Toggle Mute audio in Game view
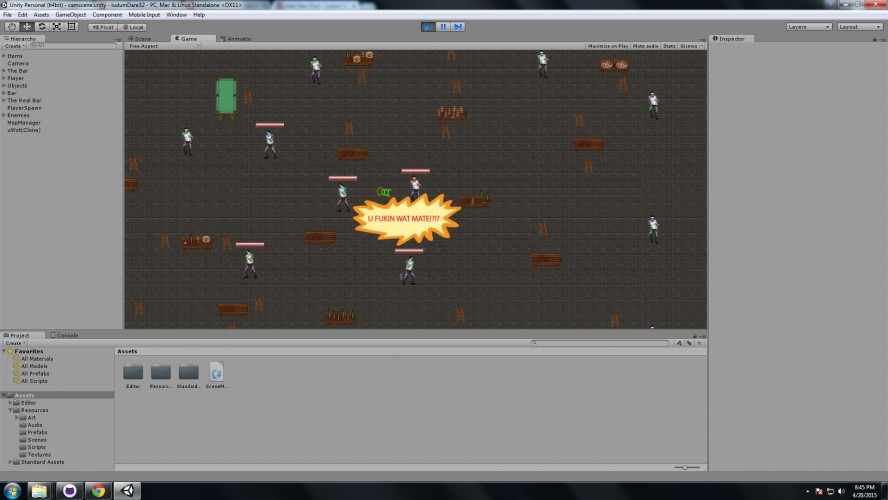888x500 pixels. [645, 46]
